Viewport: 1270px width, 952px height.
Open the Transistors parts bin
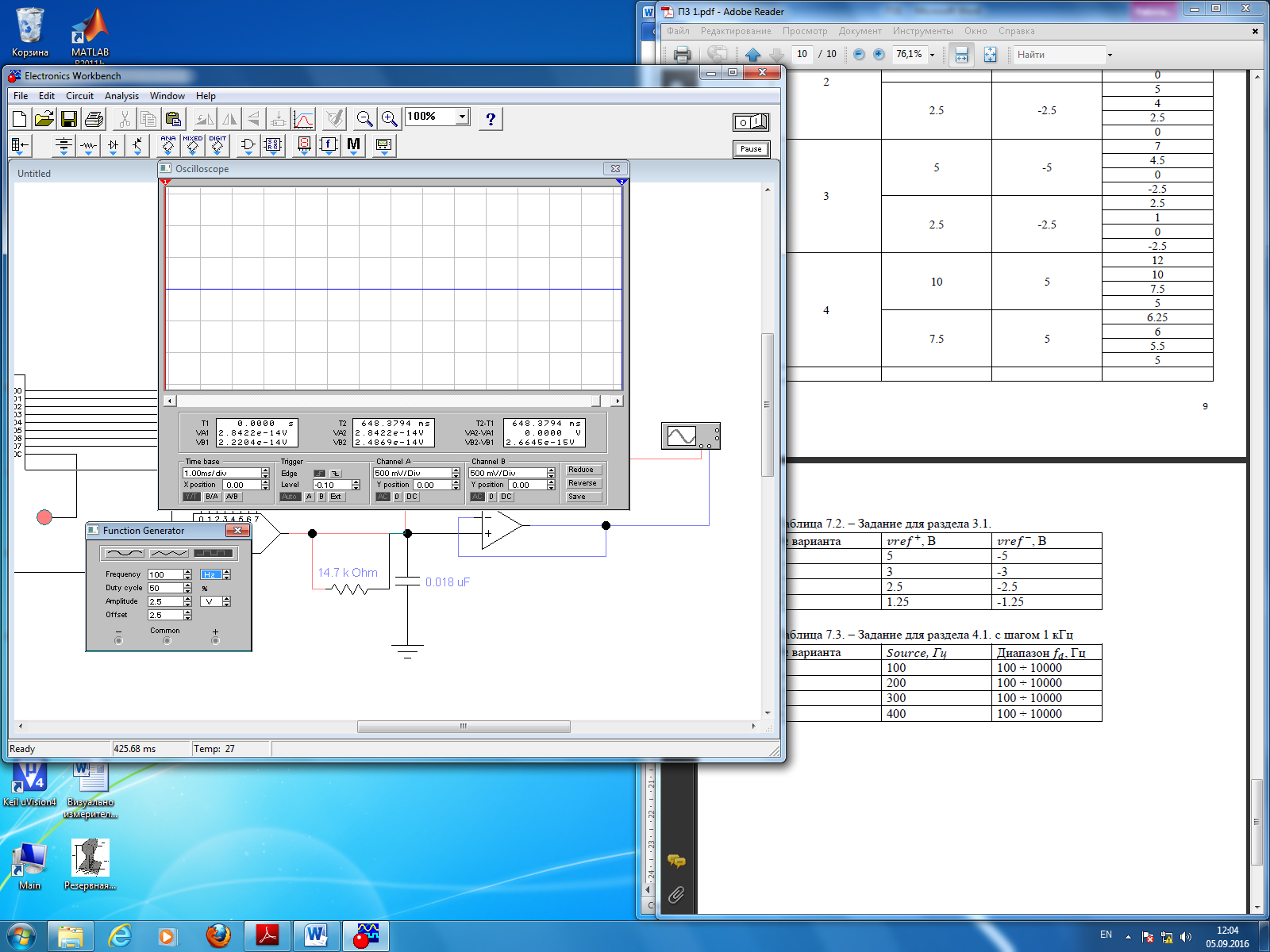(x=138, y=145)
